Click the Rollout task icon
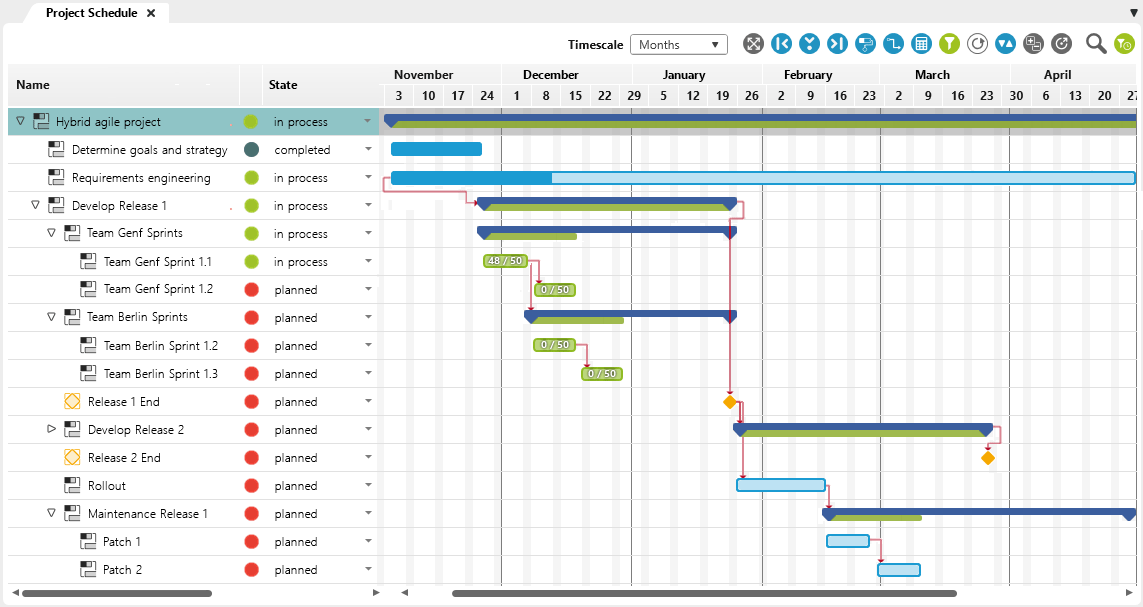The width and height of the screenshot is (1143, 607). tap(72, 485)
